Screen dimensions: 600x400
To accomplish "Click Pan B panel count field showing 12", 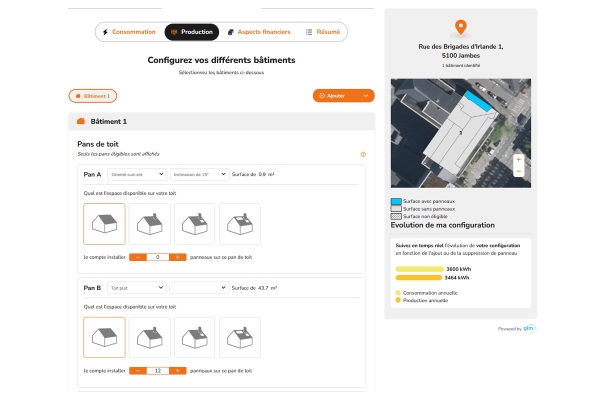I will coord(158,371).
